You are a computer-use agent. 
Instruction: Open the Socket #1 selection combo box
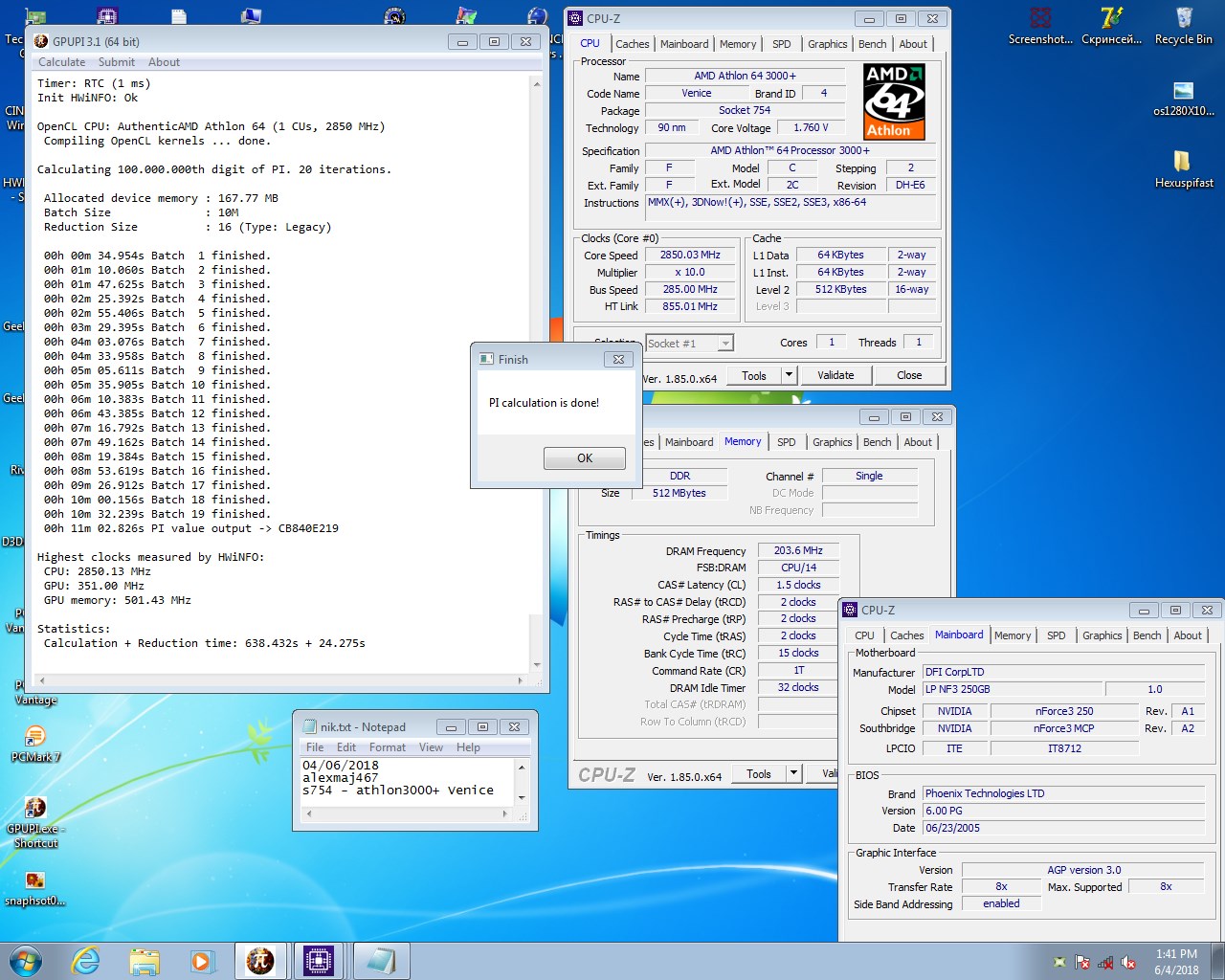(x=689, y=343)
